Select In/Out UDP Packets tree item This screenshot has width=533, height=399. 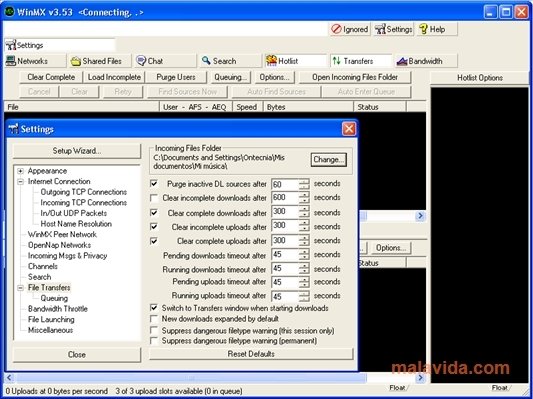click(x=74, y=213)
